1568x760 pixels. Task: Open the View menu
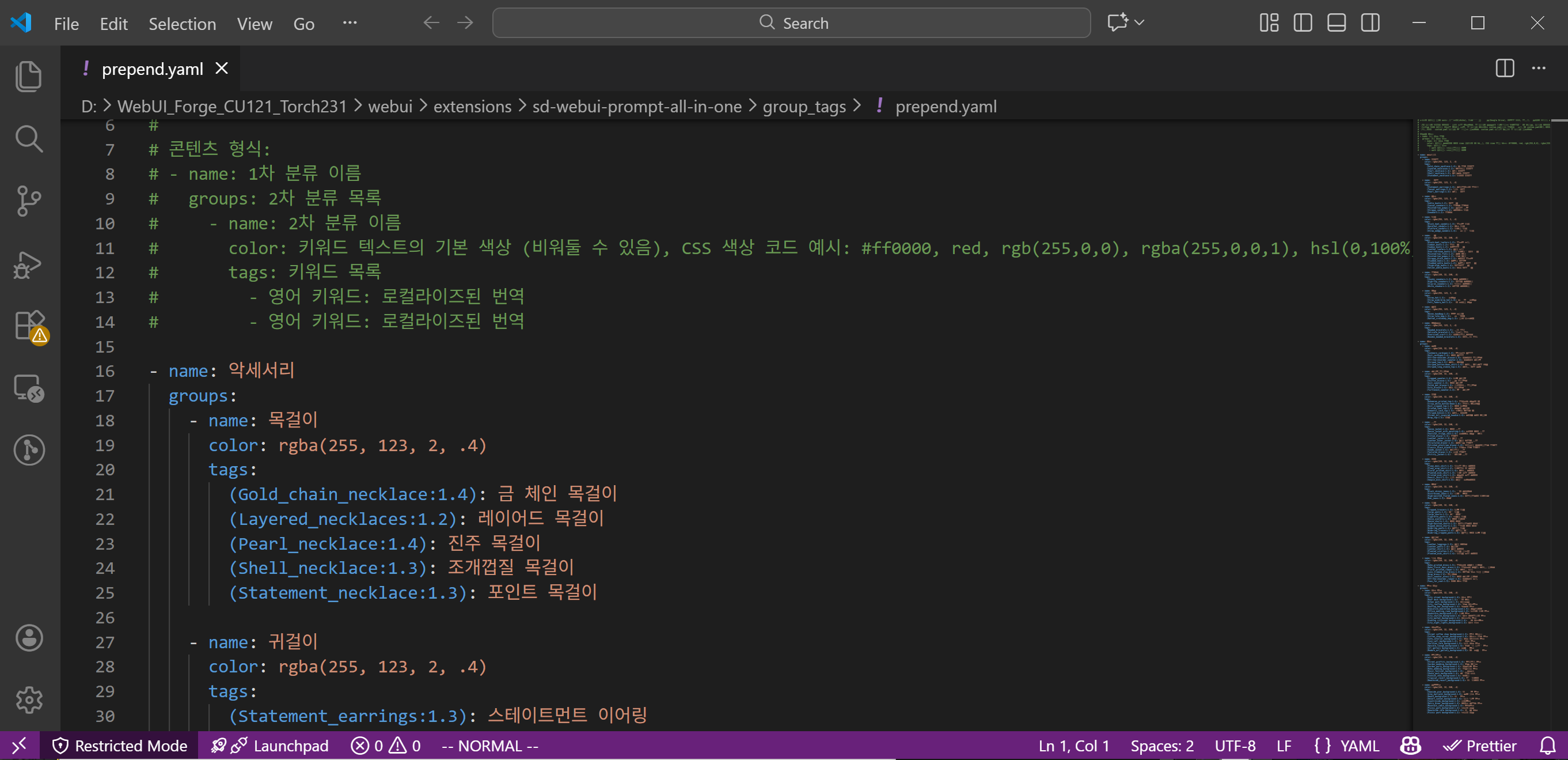(255, 24)
